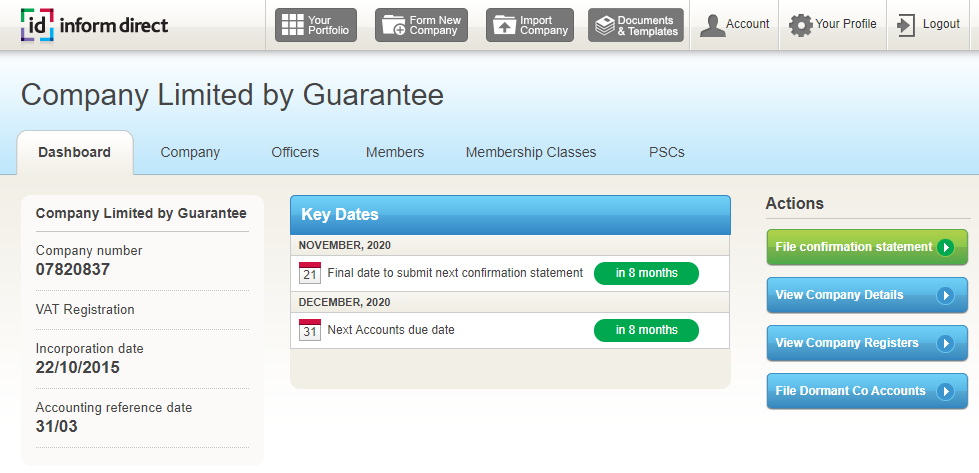Click View Company Details button
This screenshot has height=473, width=979.
866,295
